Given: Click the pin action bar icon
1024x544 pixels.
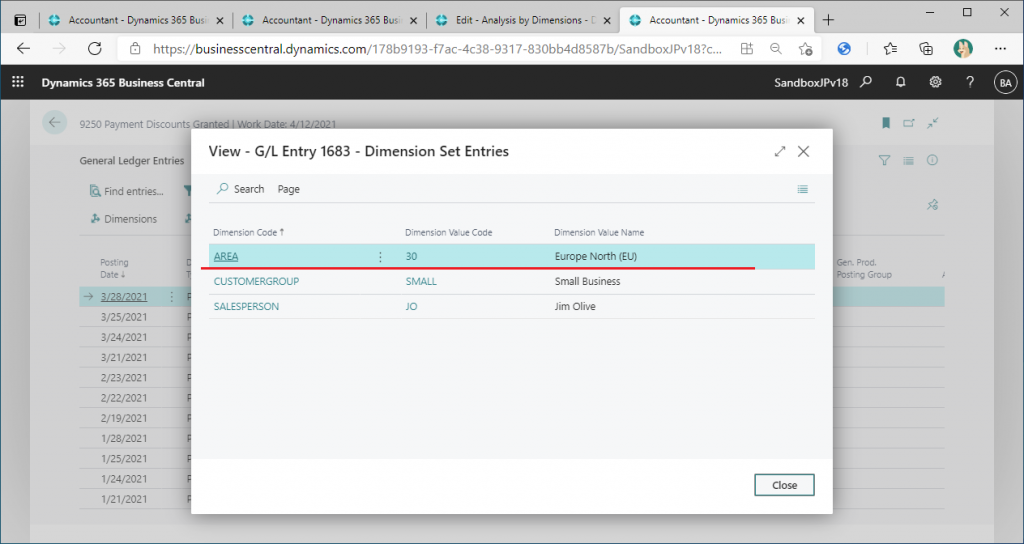Looking at the screenshot, I should pos(933,205).
